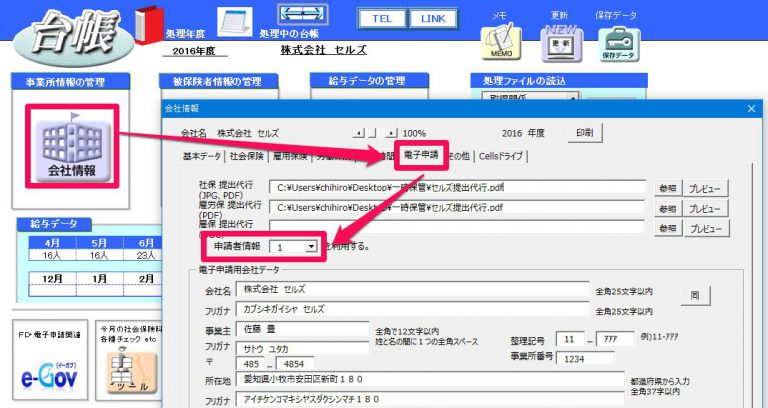Switch to the Cellsドライブ tab
The image size is (768, 408).
501,156
